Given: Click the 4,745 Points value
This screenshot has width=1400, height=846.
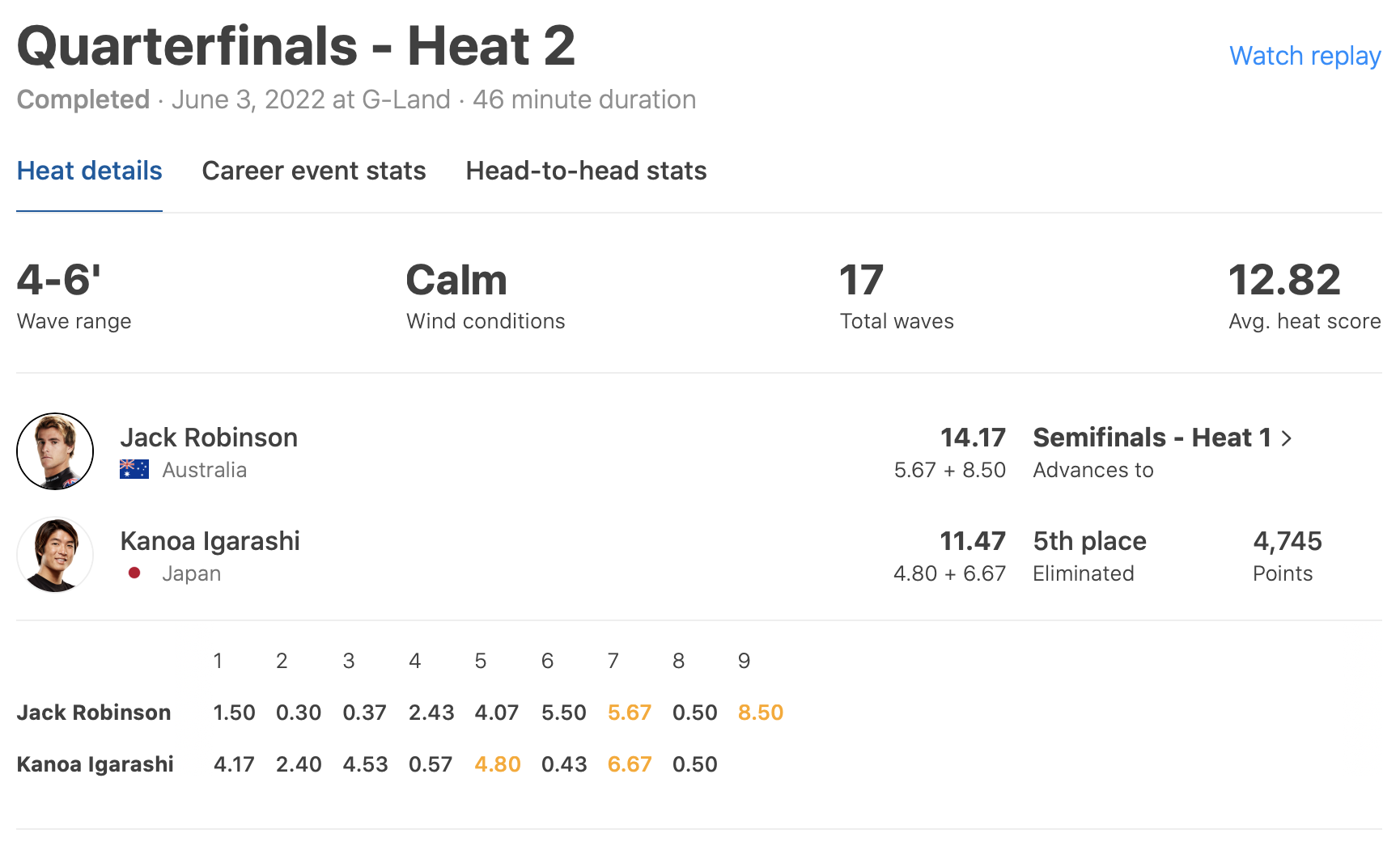Looking at the screenshot, I should pyautogui.click(x=1287, y=541).
